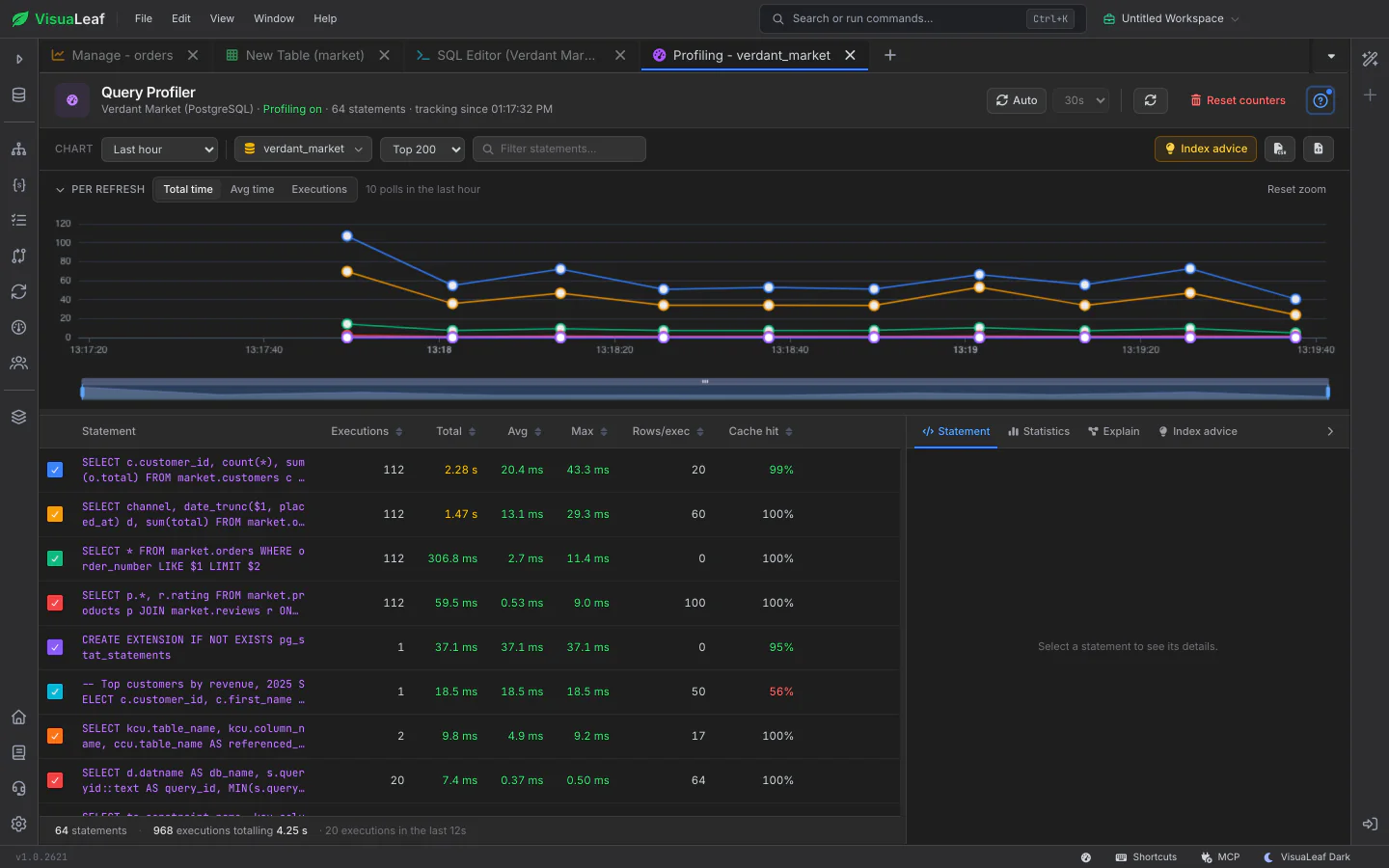The height and width of the screenshot is (868, 1389).
Task: Open the 30s refresh interval dropdown
Action: coord(1081,100)
